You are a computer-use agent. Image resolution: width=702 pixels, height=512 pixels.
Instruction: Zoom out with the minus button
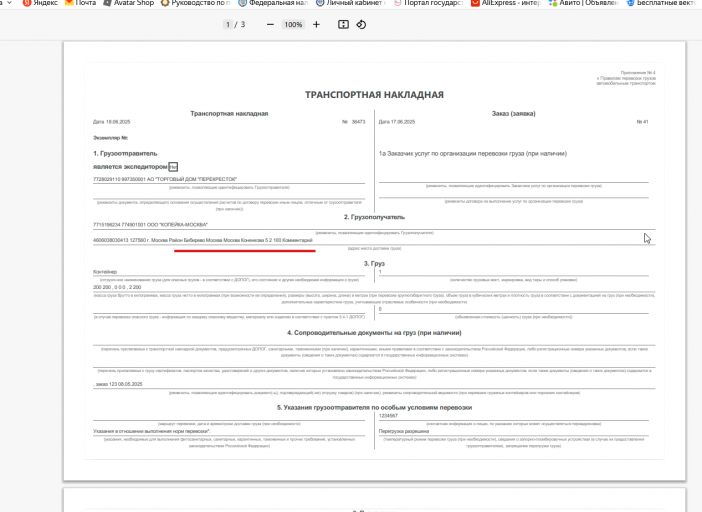(x=270, y=25)
